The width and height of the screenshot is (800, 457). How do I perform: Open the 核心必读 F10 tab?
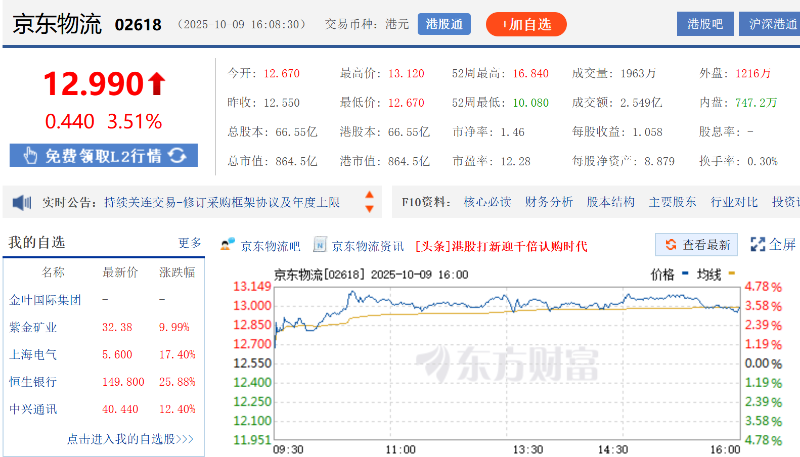click(485, 202)
